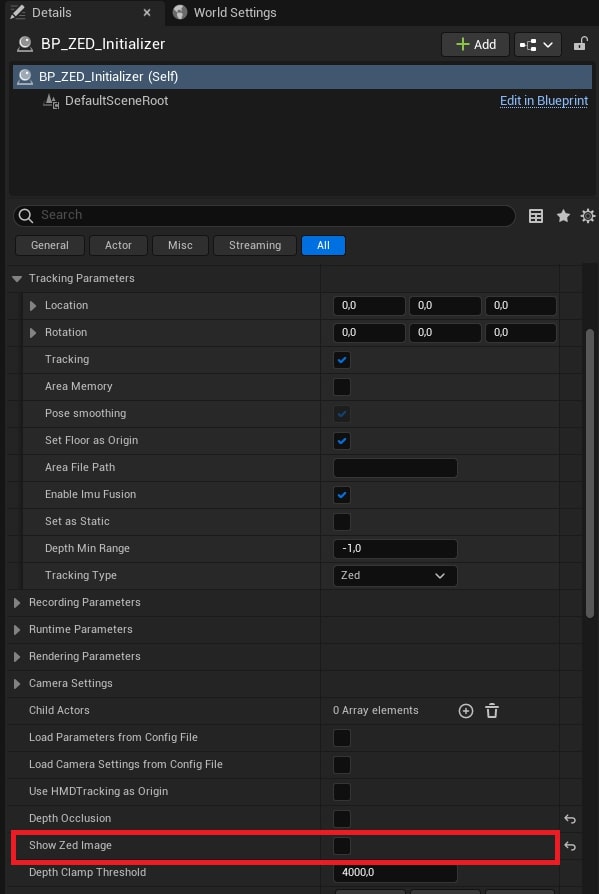Screen dimensions: 599x894
Task: Show favorites via the star icon
Action: click(563, 216)
